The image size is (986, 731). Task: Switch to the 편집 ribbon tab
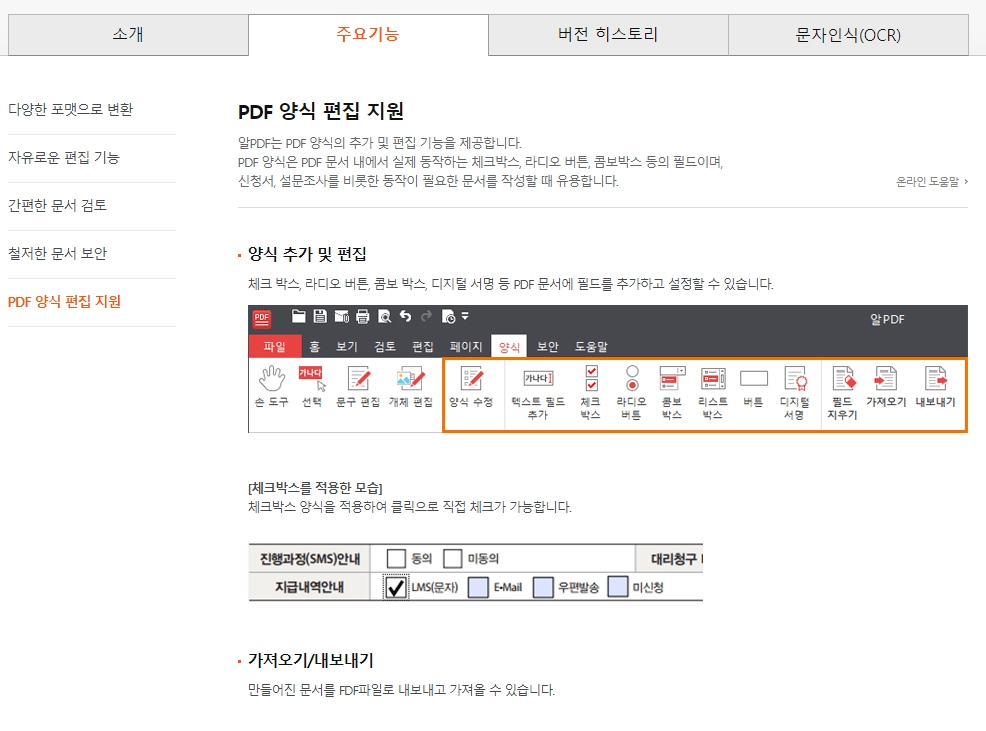(x=423, y=347)
